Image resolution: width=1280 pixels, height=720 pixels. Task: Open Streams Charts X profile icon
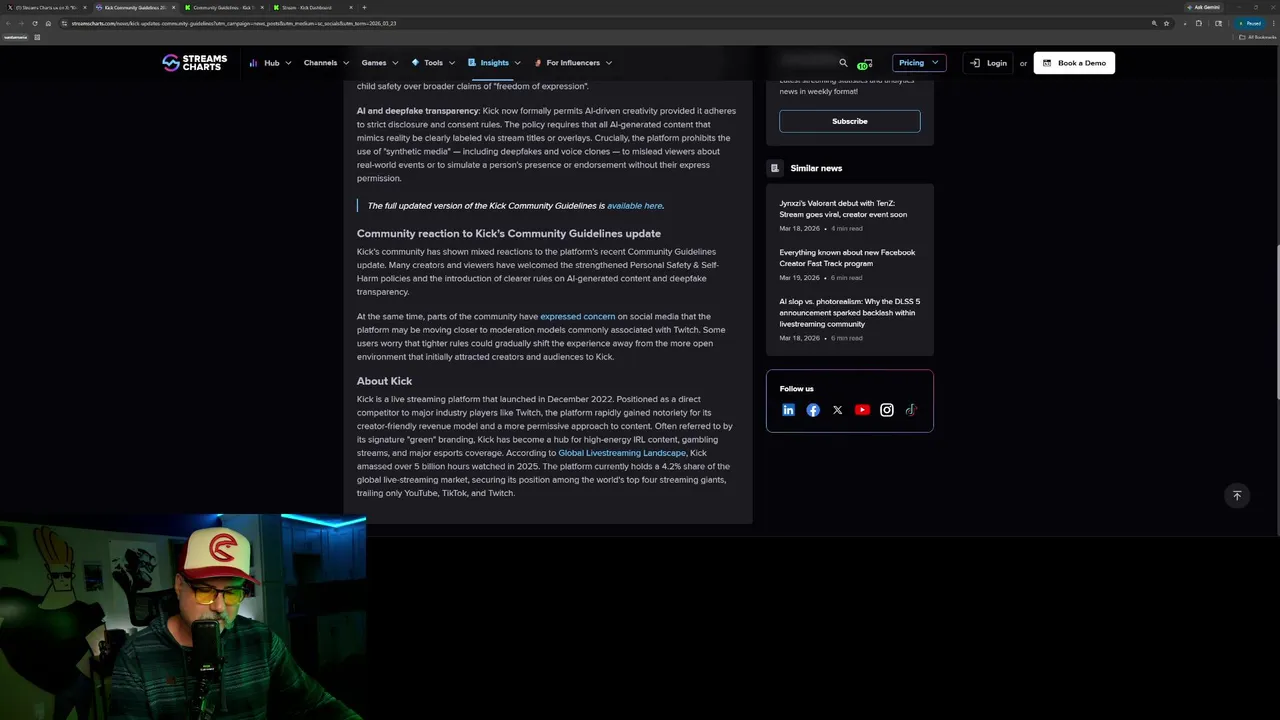pyautogui.click(x=838, y=410)
